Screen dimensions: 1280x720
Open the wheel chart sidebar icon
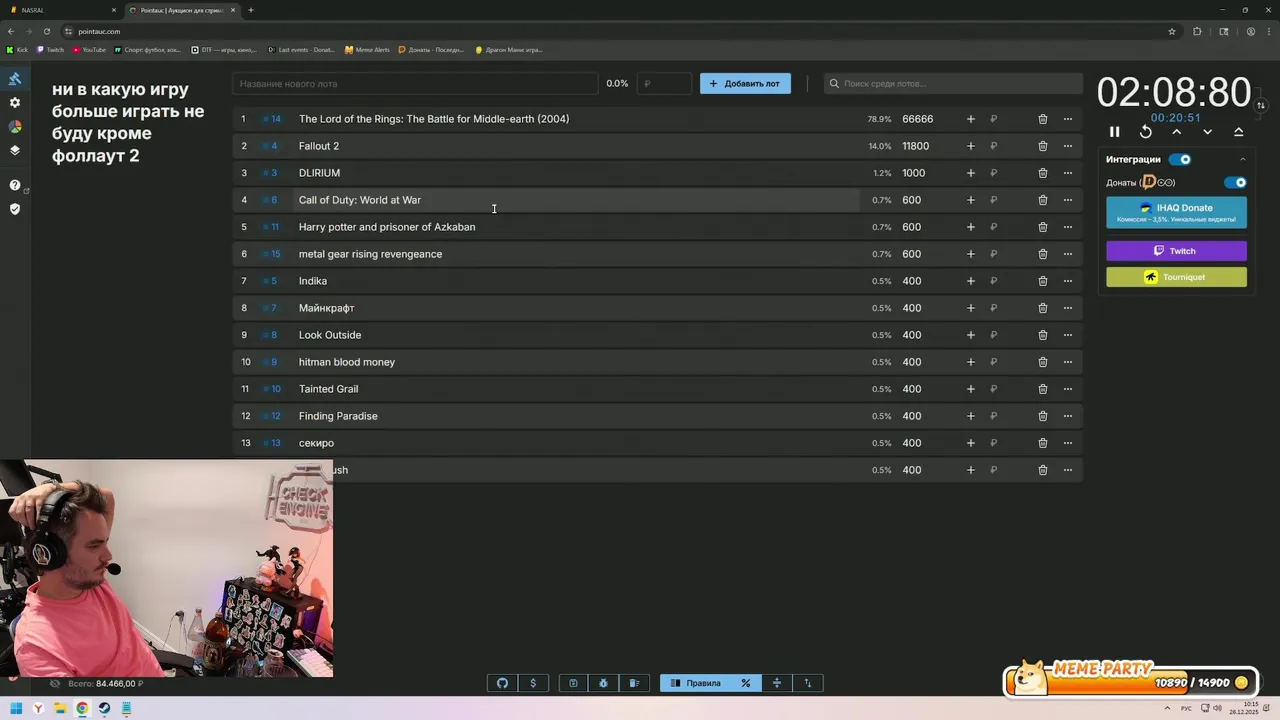pos(15,127)
